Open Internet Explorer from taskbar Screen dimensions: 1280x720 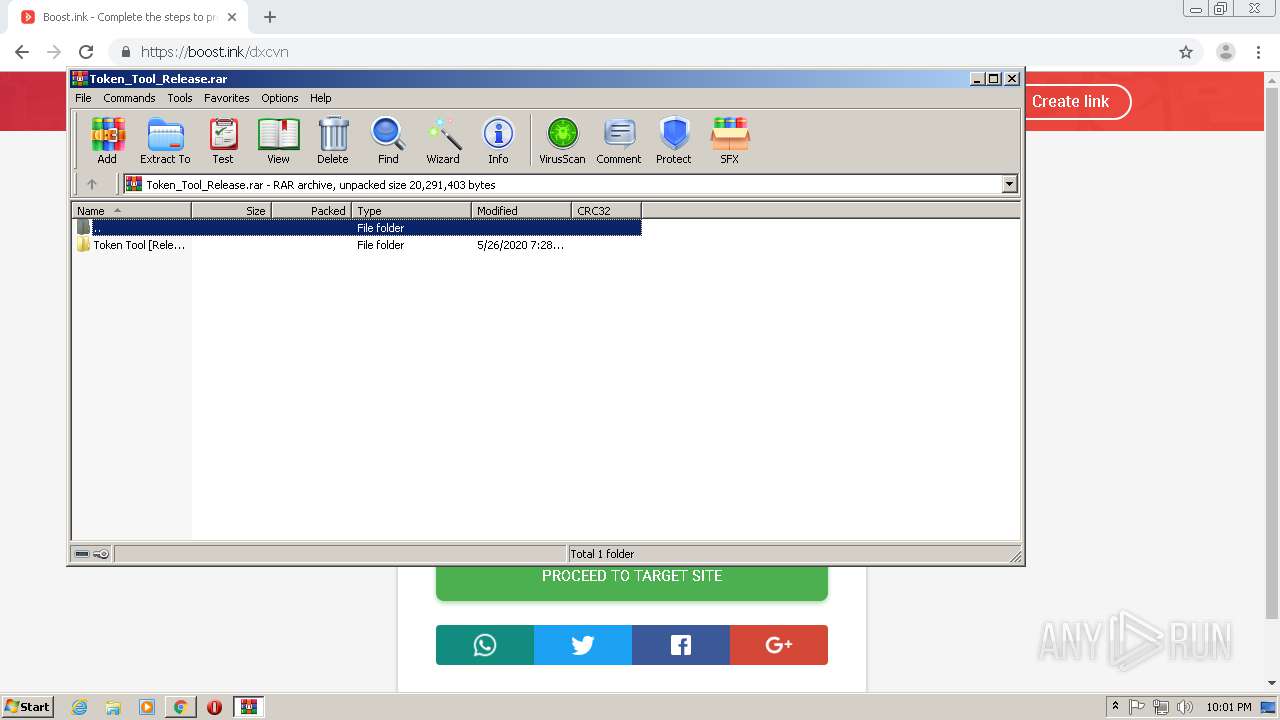tap(80, 707)
